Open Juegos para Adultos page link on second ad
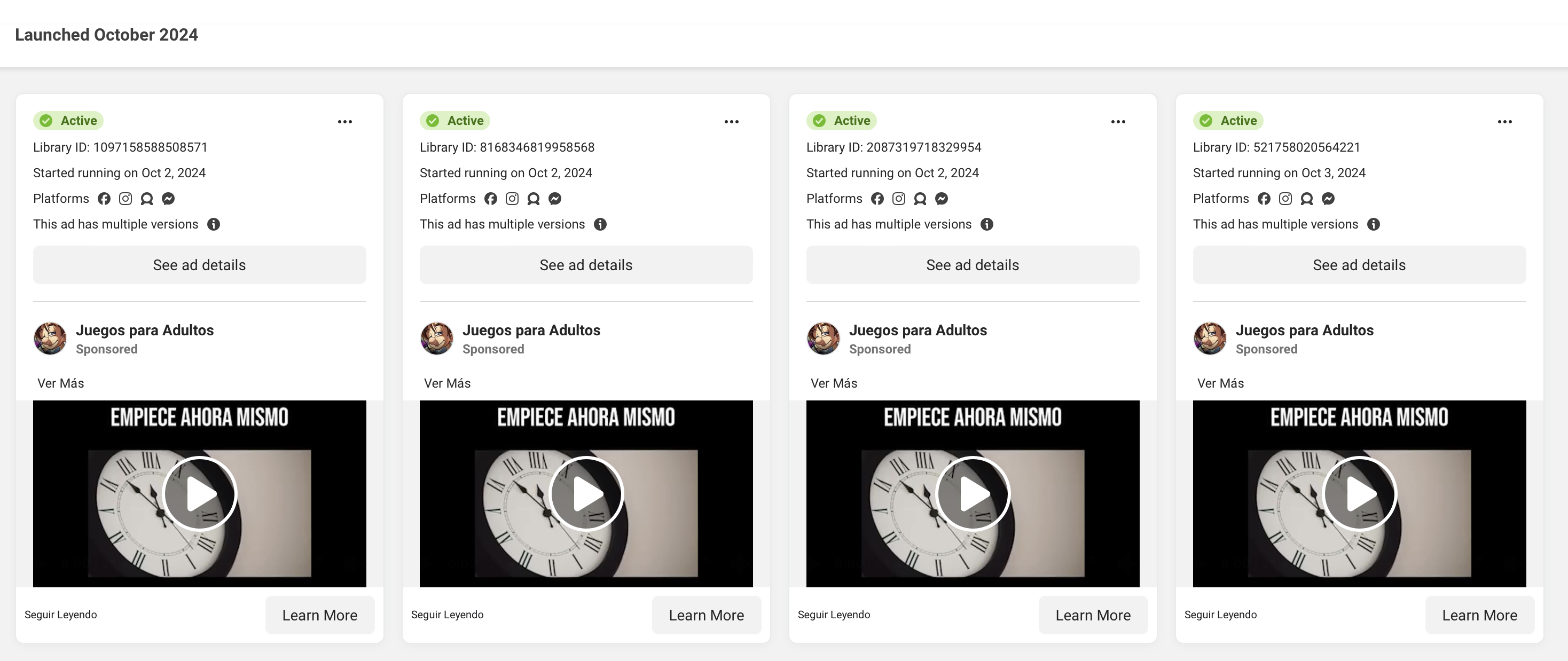The width and height of the screenshot is (1568, 661). pos(531,330)
